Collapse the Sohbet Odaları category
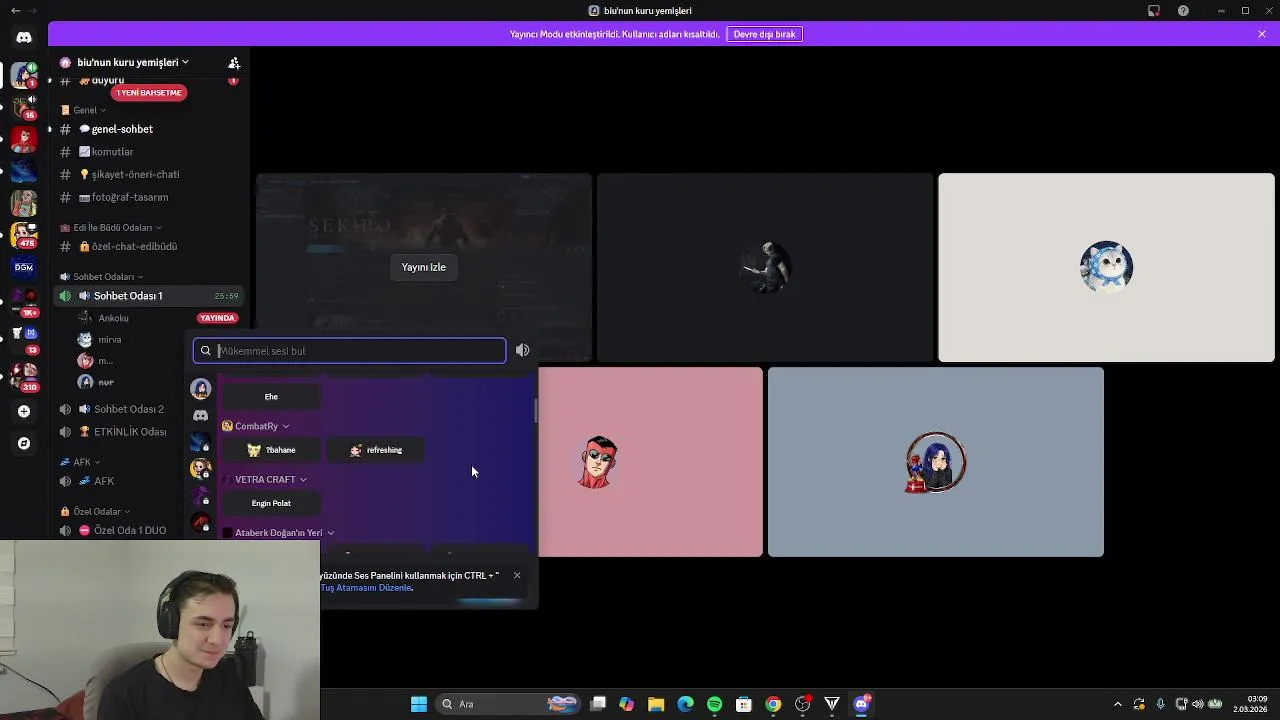 (x=102, y=276)
